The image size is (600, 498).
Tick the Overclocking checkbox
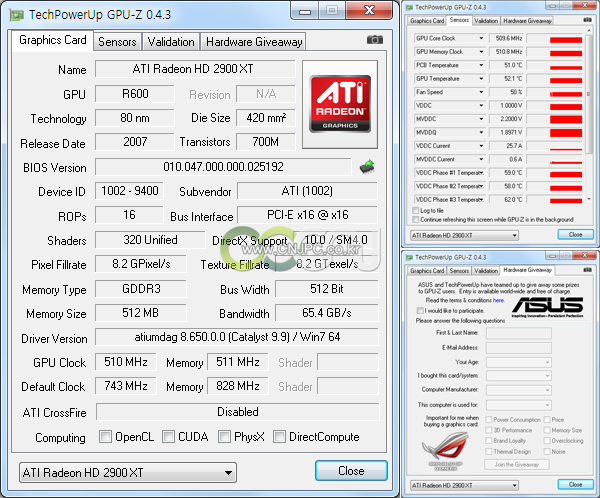pyautogui.click(x=547, y=441)
